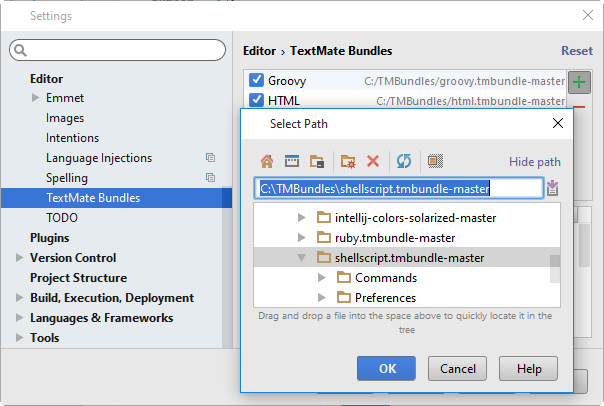Click the Desktop directory toolbar icon

click(x=292, y=161)
